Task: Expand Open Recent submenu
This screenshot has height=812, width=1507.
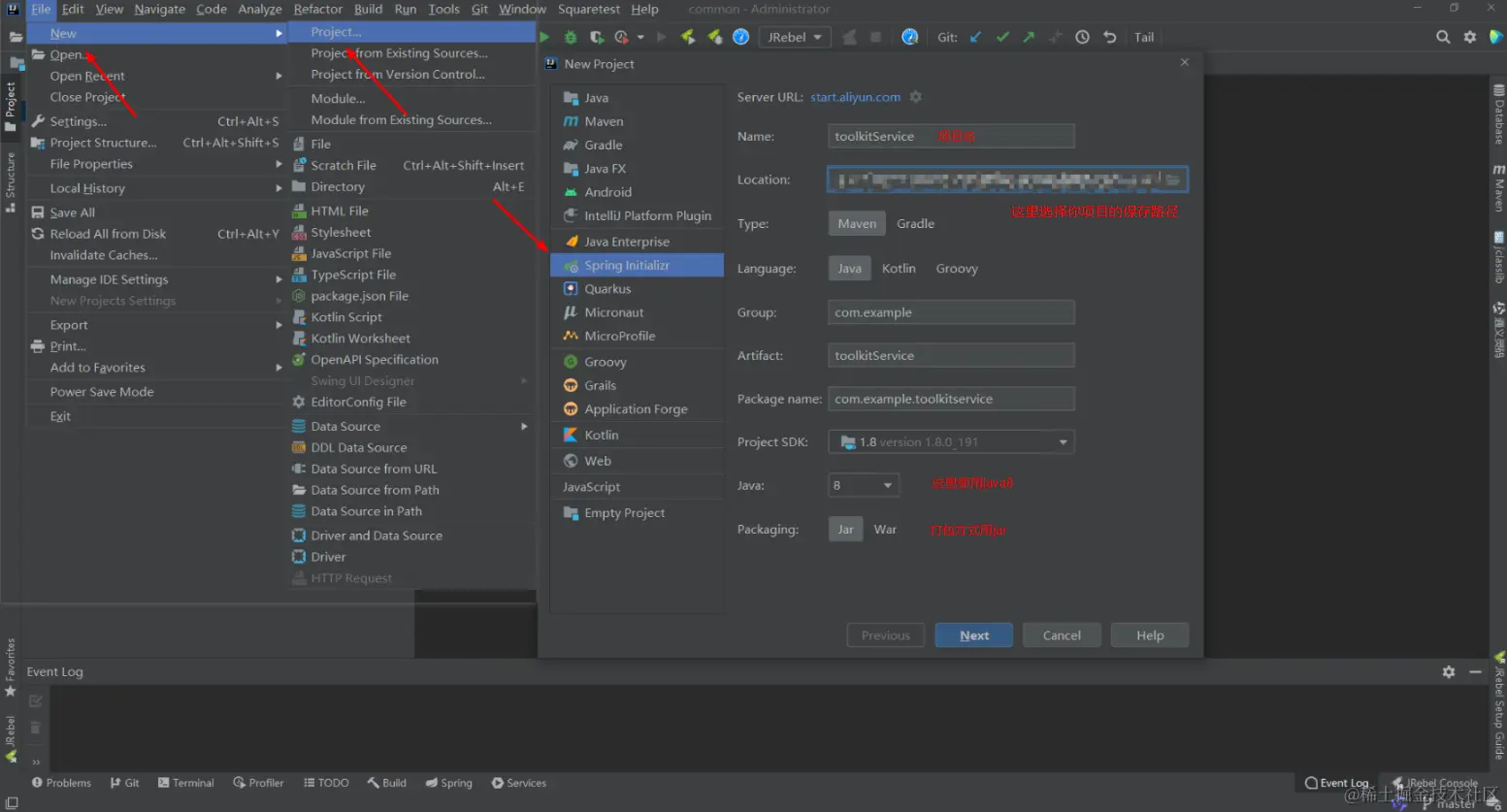Action: coord(156,76)
